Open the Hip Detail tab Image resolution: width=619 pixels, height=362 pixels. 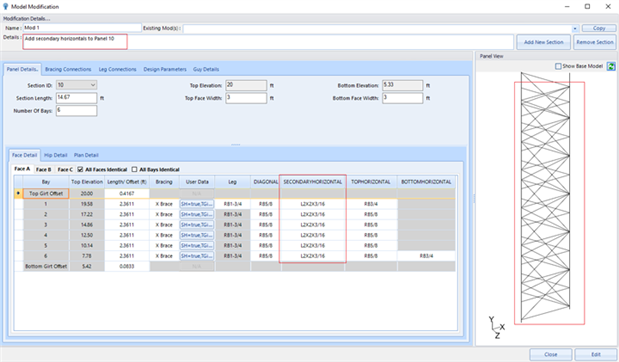(x=56, y=155)
